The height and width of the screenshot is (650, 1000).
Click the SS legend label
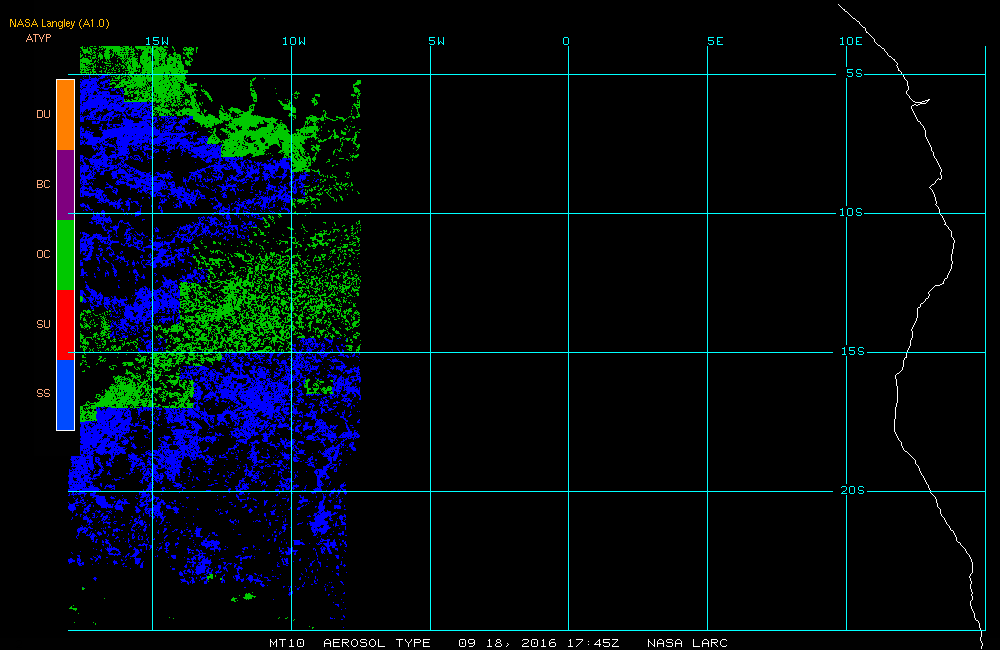pos(43,393)
